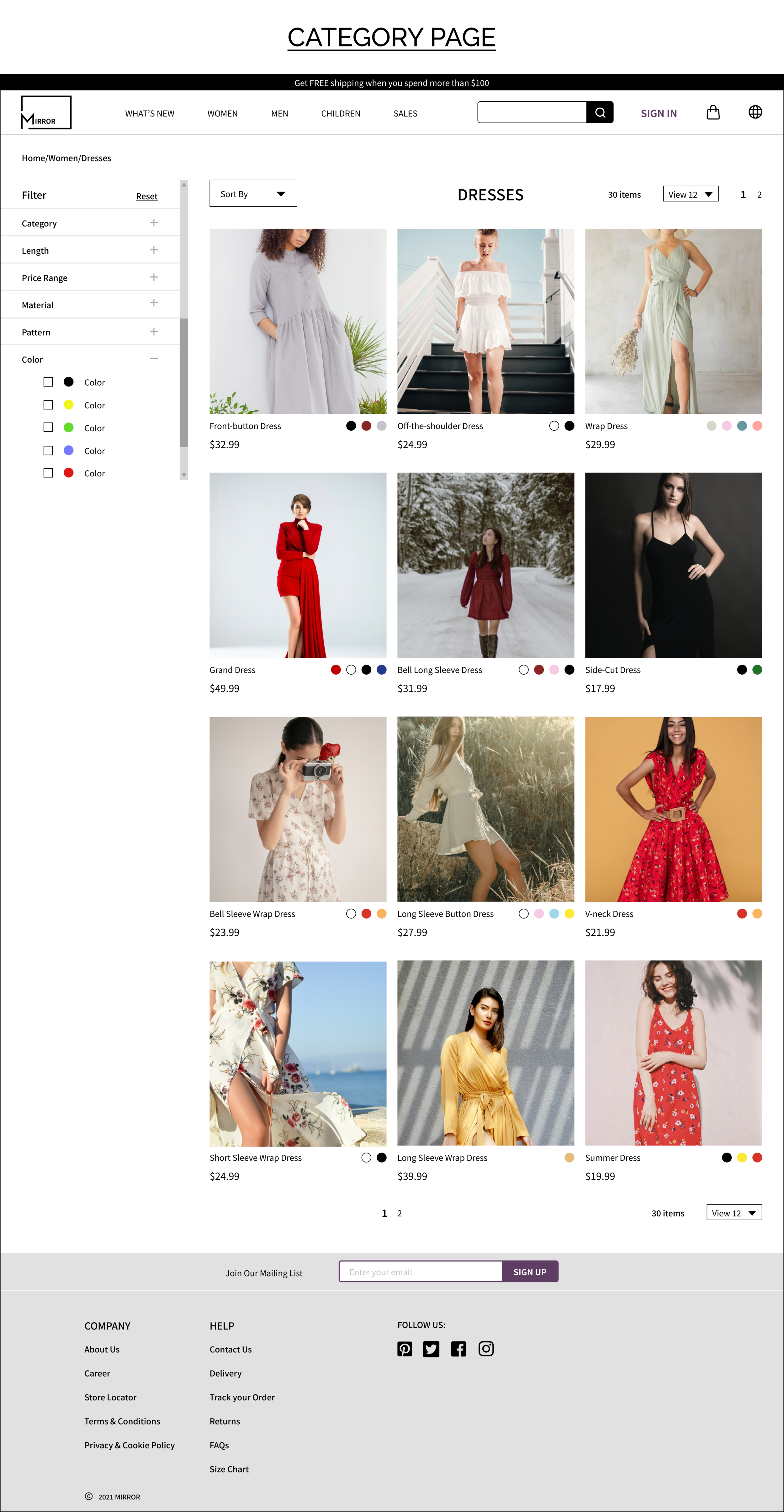Click the search magnifier icon
Viewport: 784px width, 1512px height.
pyautogui.click(x=600, y=112)
